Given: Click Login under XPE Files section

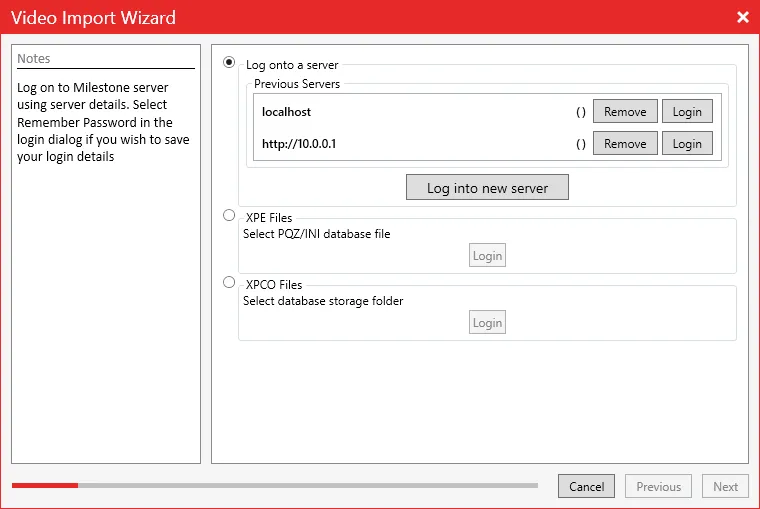Looking at the screenshot, I should coord(487,255).
